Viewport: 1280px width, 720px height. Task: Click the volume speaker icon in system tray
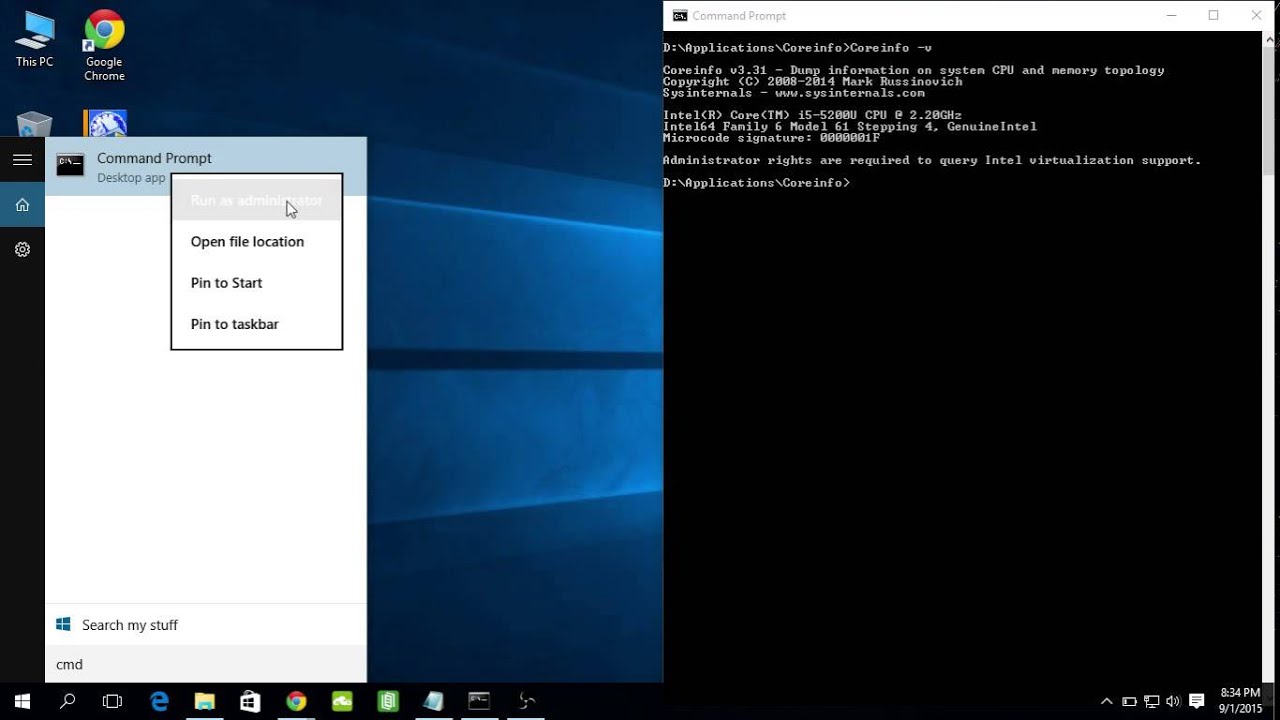click(1172, 700)
